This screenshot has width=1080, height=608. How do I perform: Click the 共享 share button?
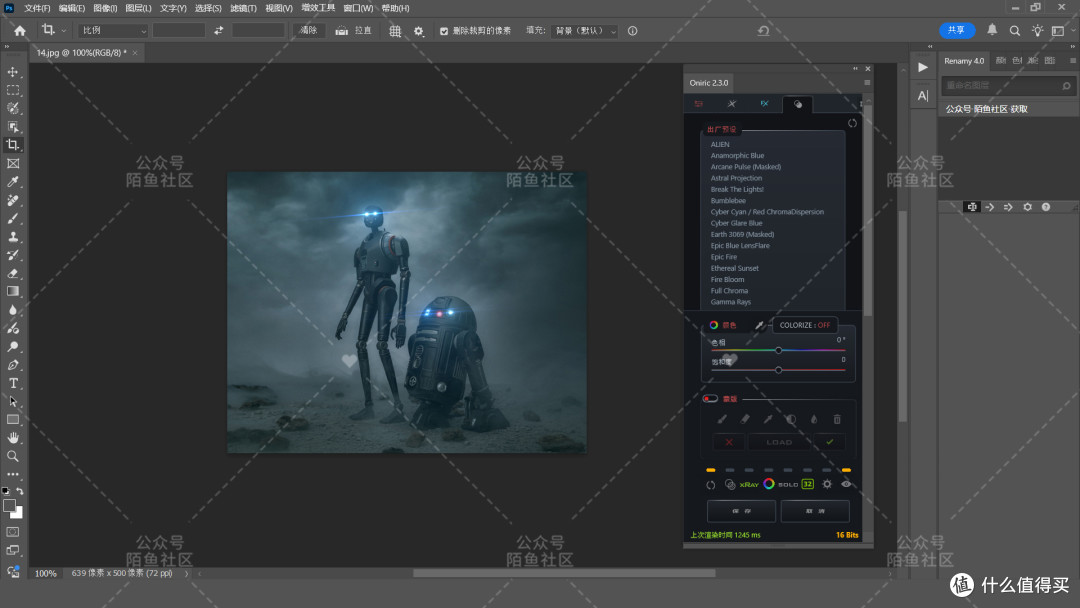click(957, 30)
